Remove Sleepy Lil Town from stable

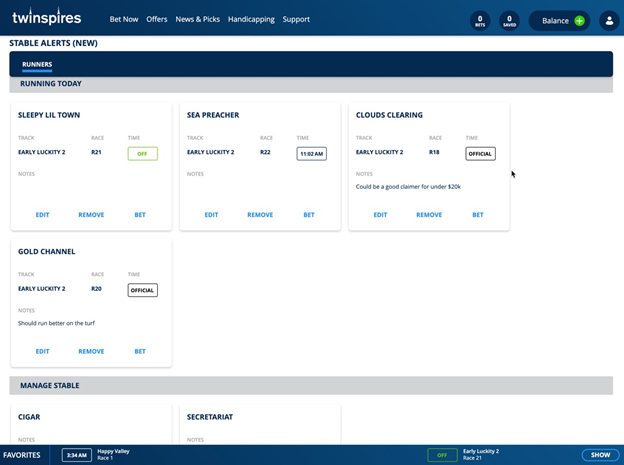click(91, 215)
